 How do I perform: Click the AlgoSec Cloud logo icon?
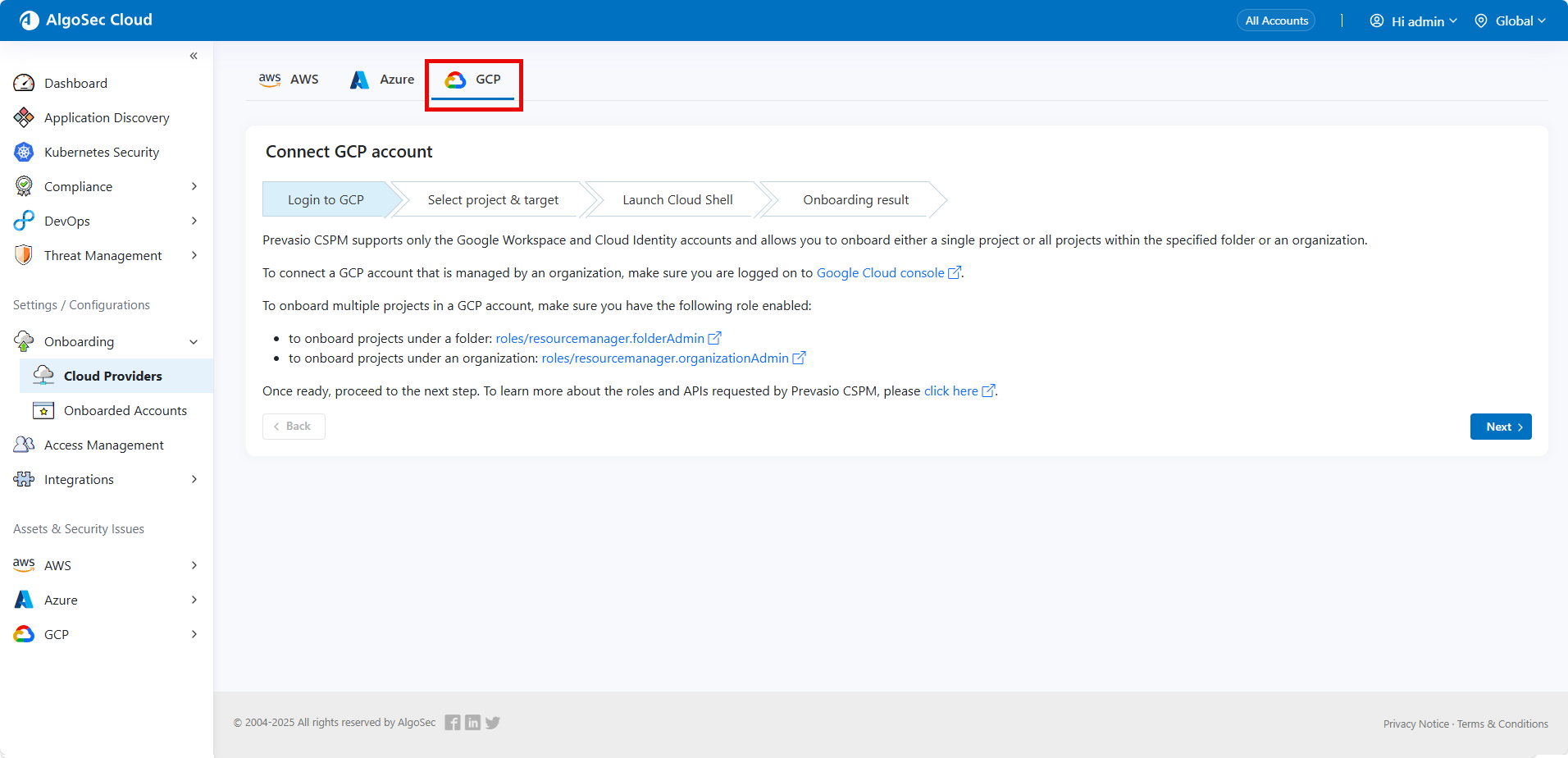pyautogui.click(x=30, y=21)
